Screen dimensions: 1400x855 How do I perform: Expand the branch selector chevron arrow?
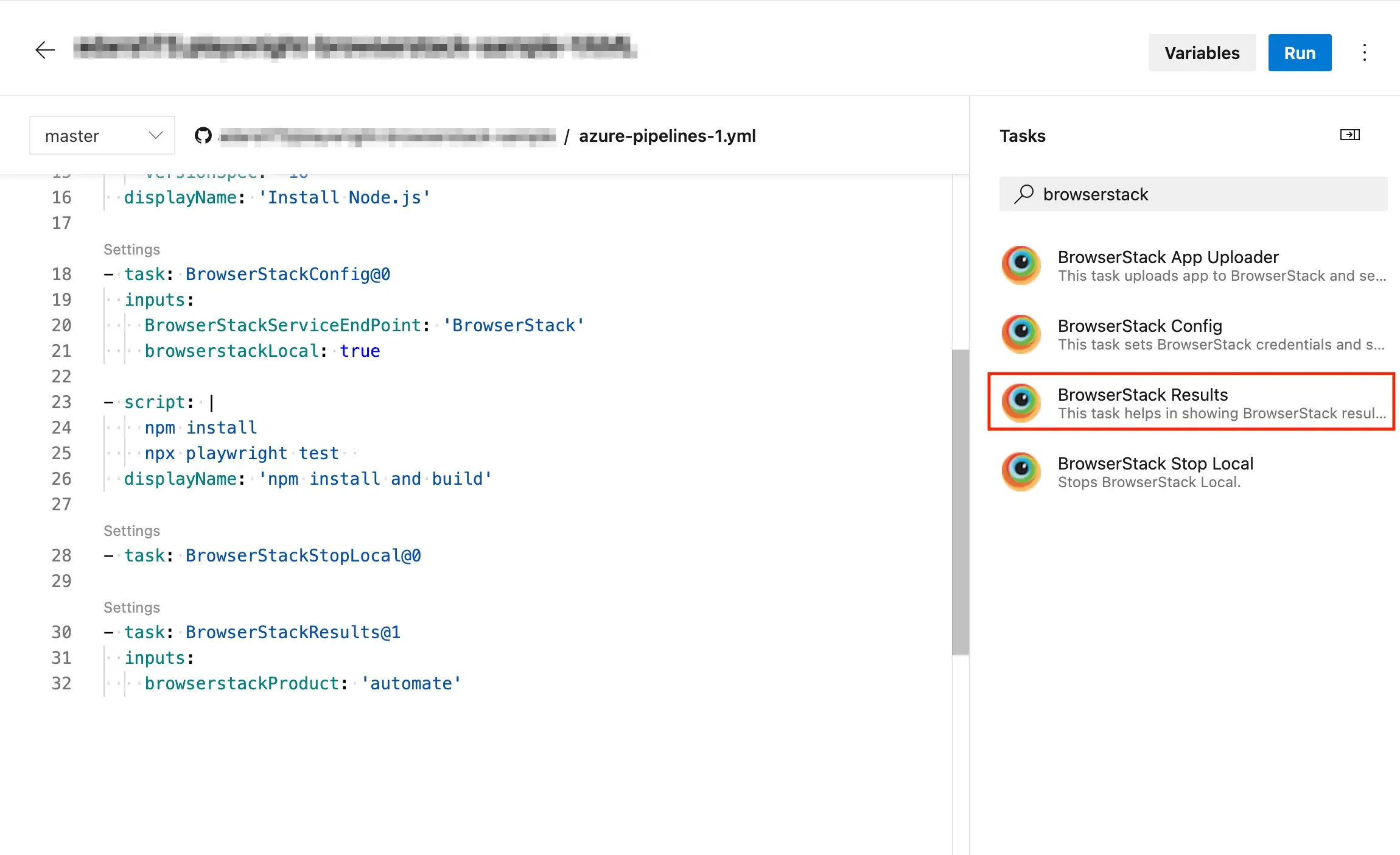tap(156, 135)
